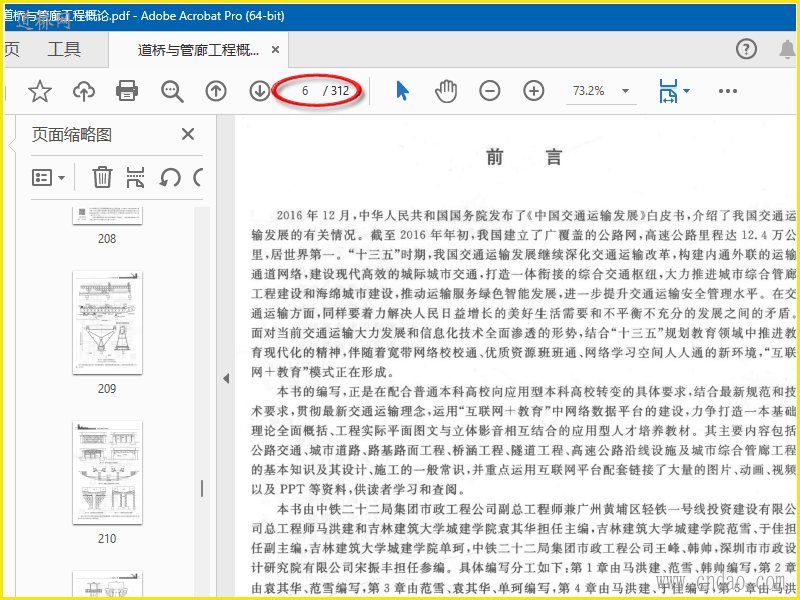Screen dimensions: 800x600
Task: Select the page 210 thumbnail
Action: tap(107, 472)
